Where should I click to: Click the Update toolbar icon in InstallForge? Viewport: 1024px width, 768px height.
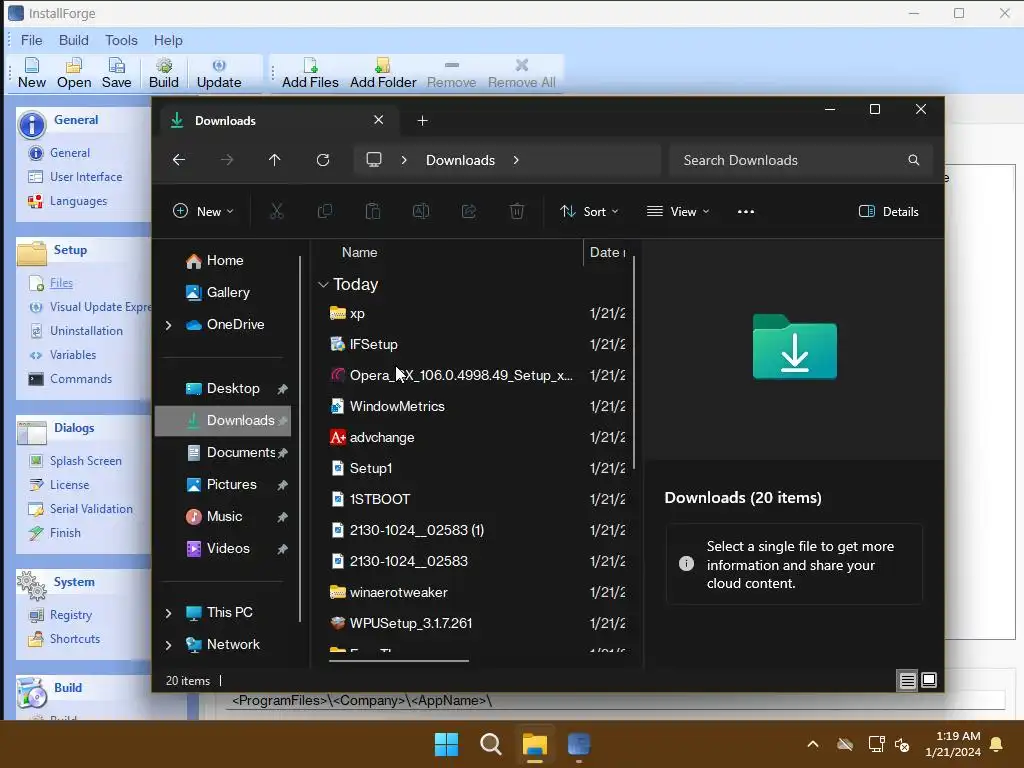tap(219, 72)
